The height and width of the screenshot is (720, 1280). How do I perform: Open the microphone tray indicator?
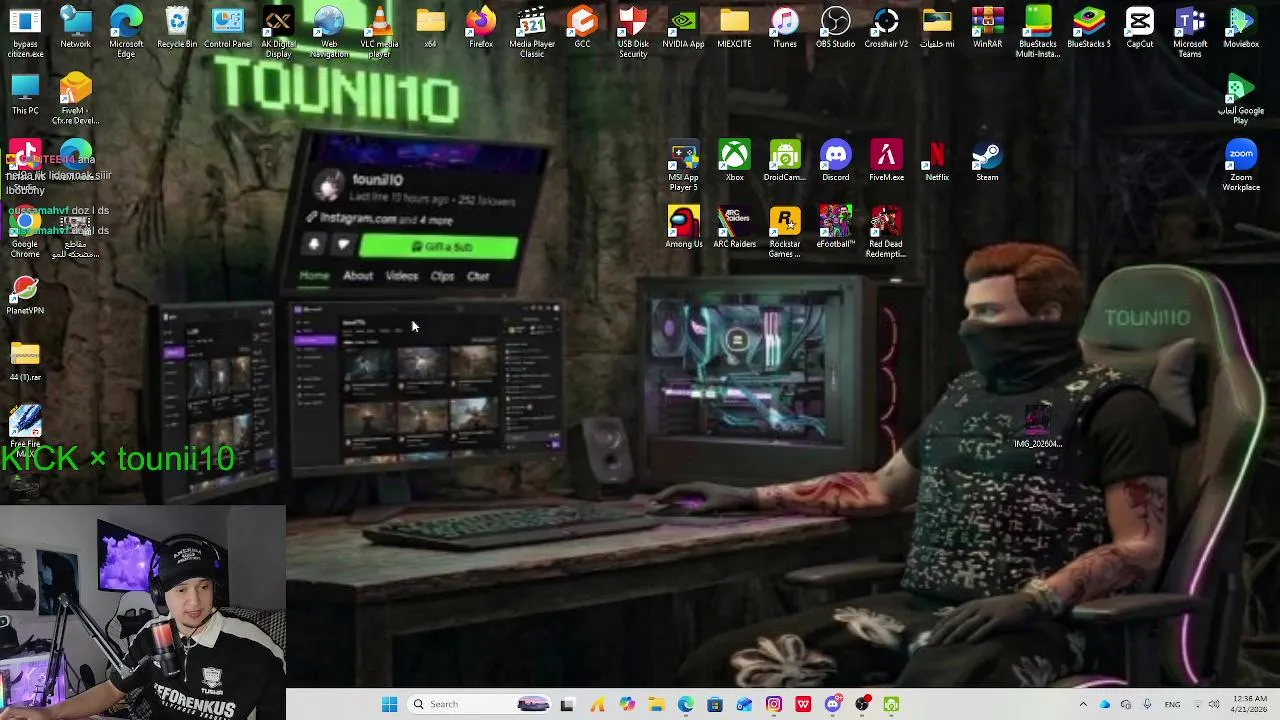point(1147,704)
